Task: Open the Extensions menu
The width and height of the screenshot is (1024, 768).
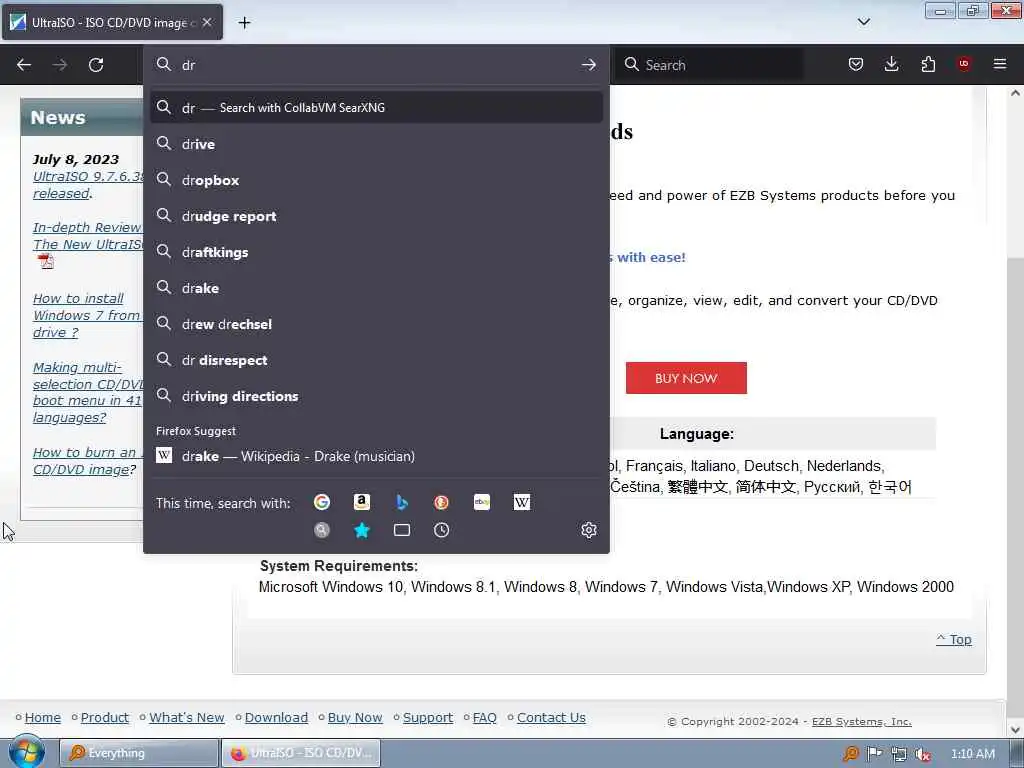Action: coord(928,64)
